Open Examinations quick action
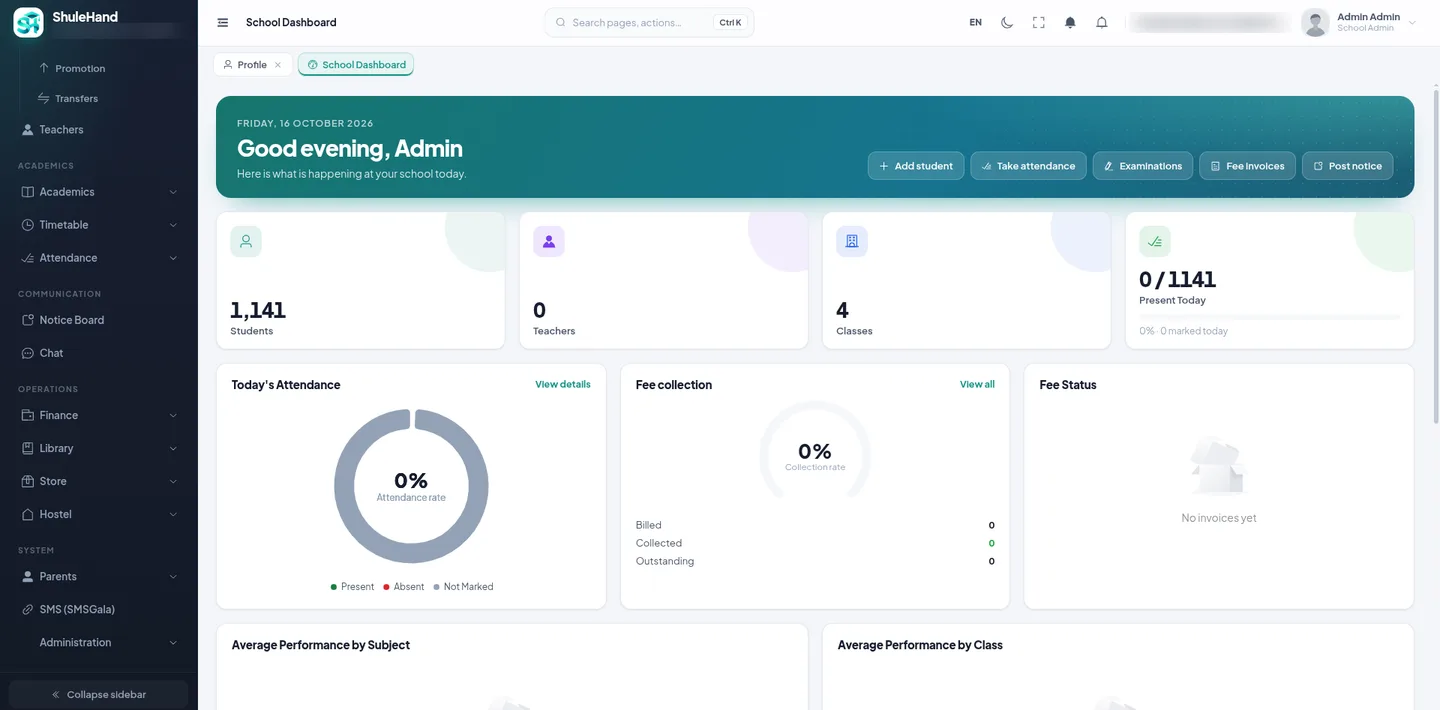This screenshot has width=1440, height=710. [x=1143, y=166]
